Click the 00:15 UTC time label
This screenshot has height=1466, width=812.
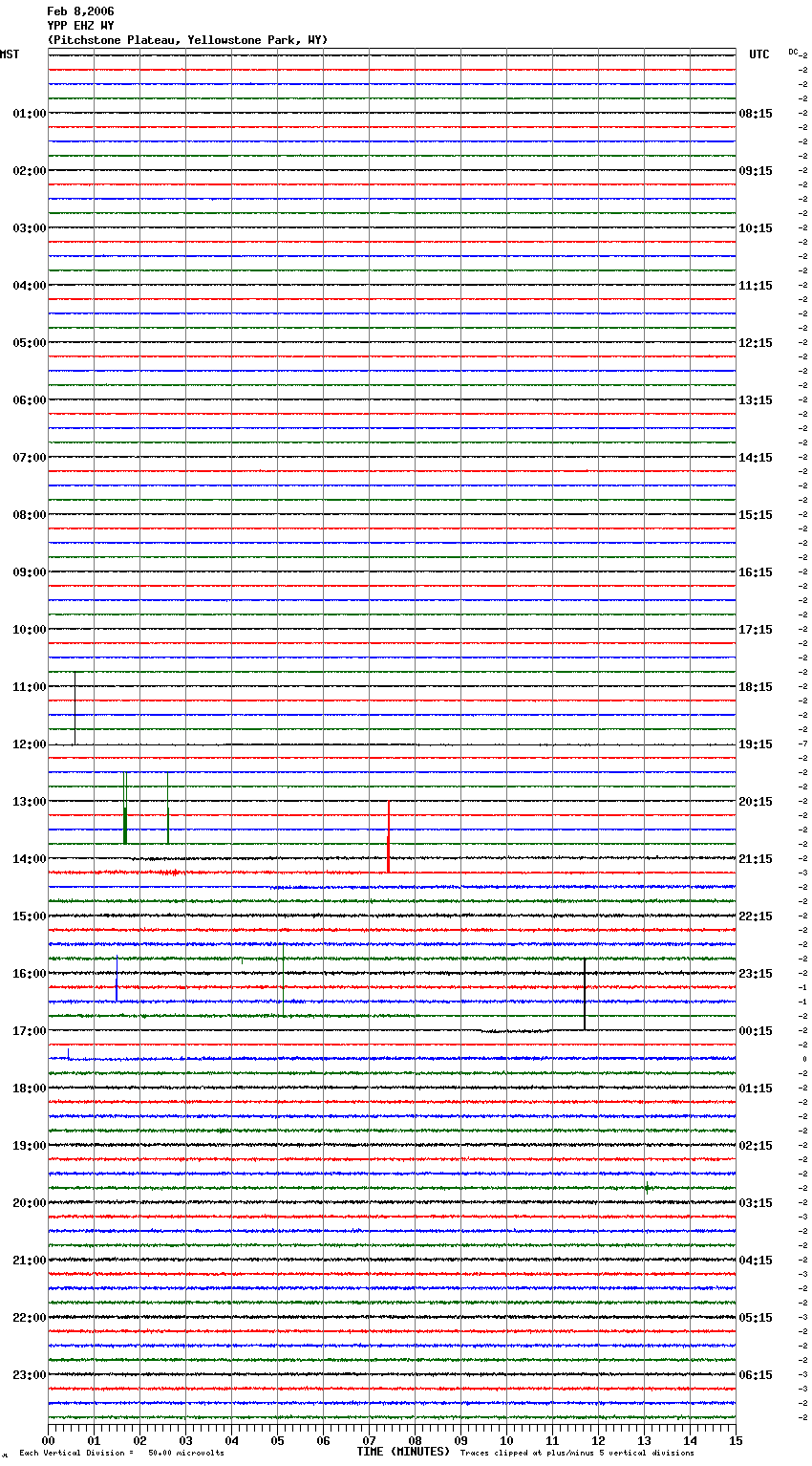(x=756, y=1031)
